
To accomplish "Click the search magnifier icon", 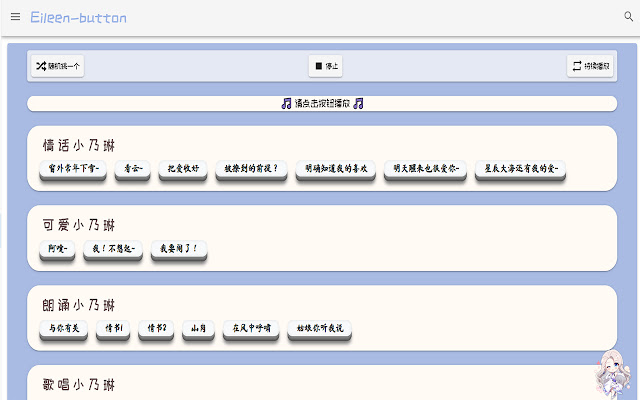I will 629,17.
